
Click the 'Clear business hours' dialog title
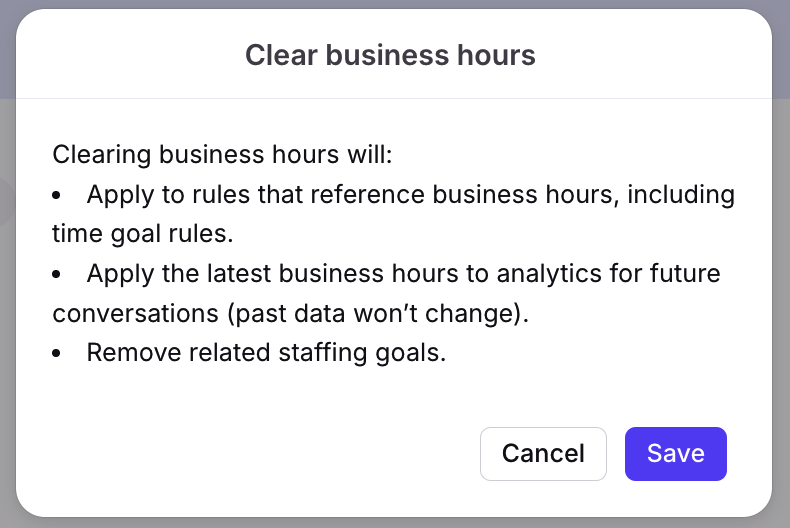[390, 54]
